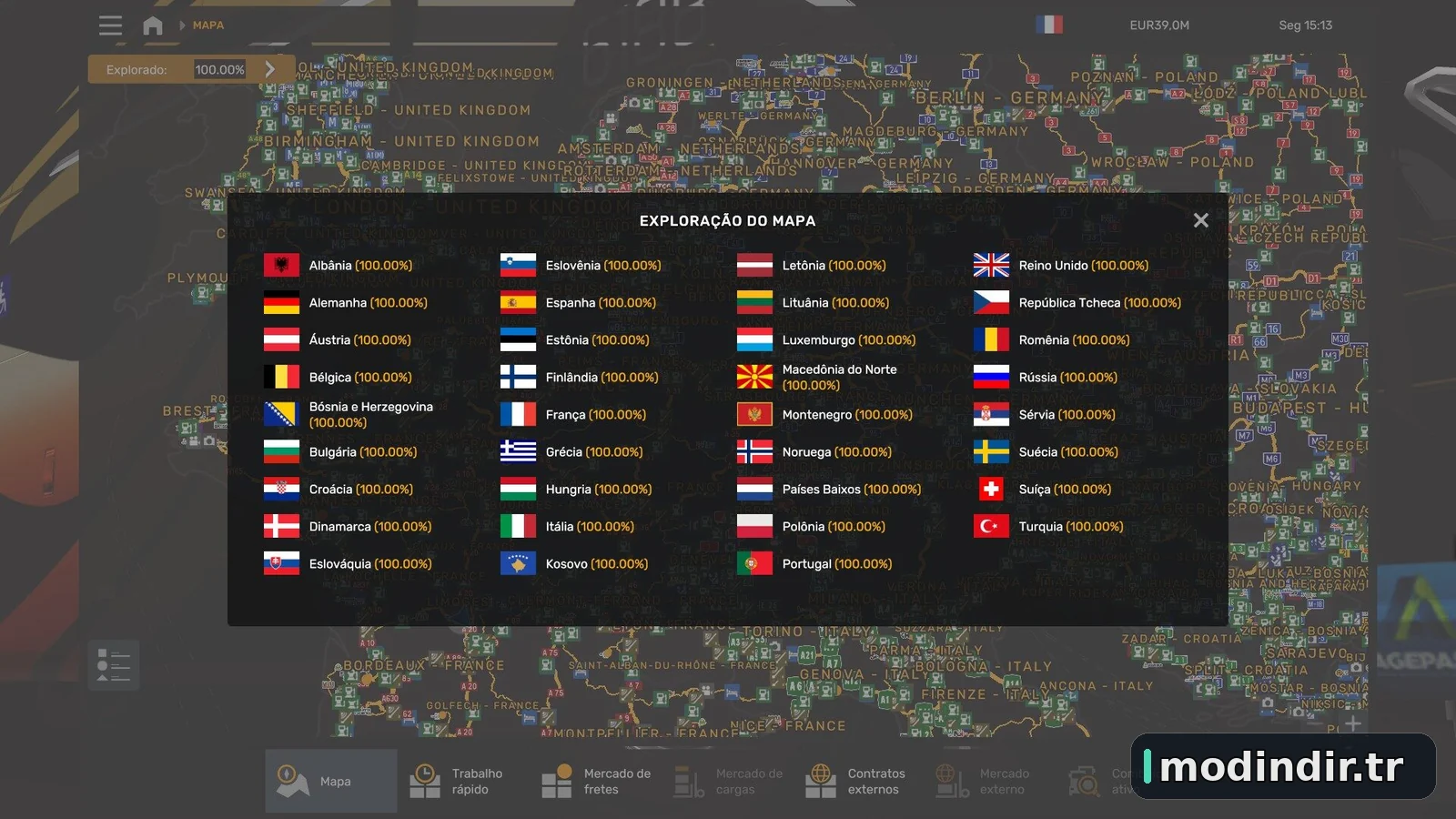Select the Romênia (100.00%) entry
The image size is (1456, 819).
[x=1052, y=339]
